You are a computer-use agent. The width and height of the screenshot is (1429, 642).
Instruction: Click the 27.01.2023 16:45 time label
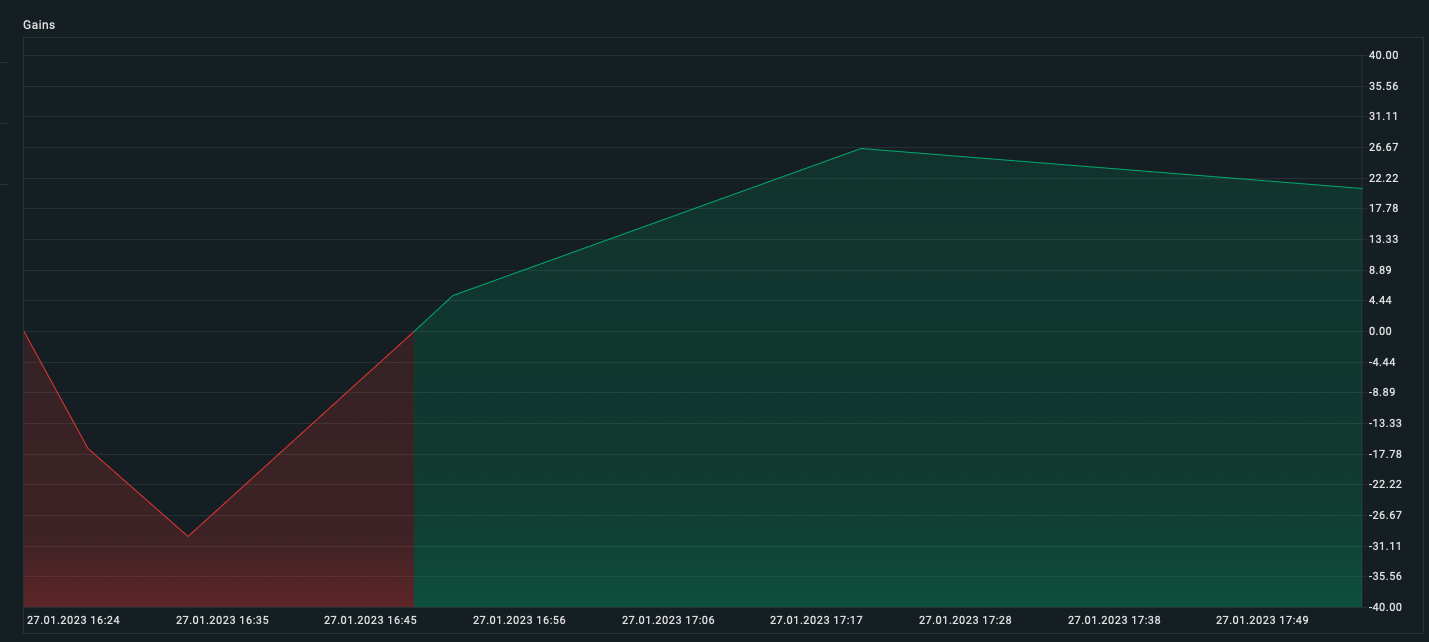(370, 620)
